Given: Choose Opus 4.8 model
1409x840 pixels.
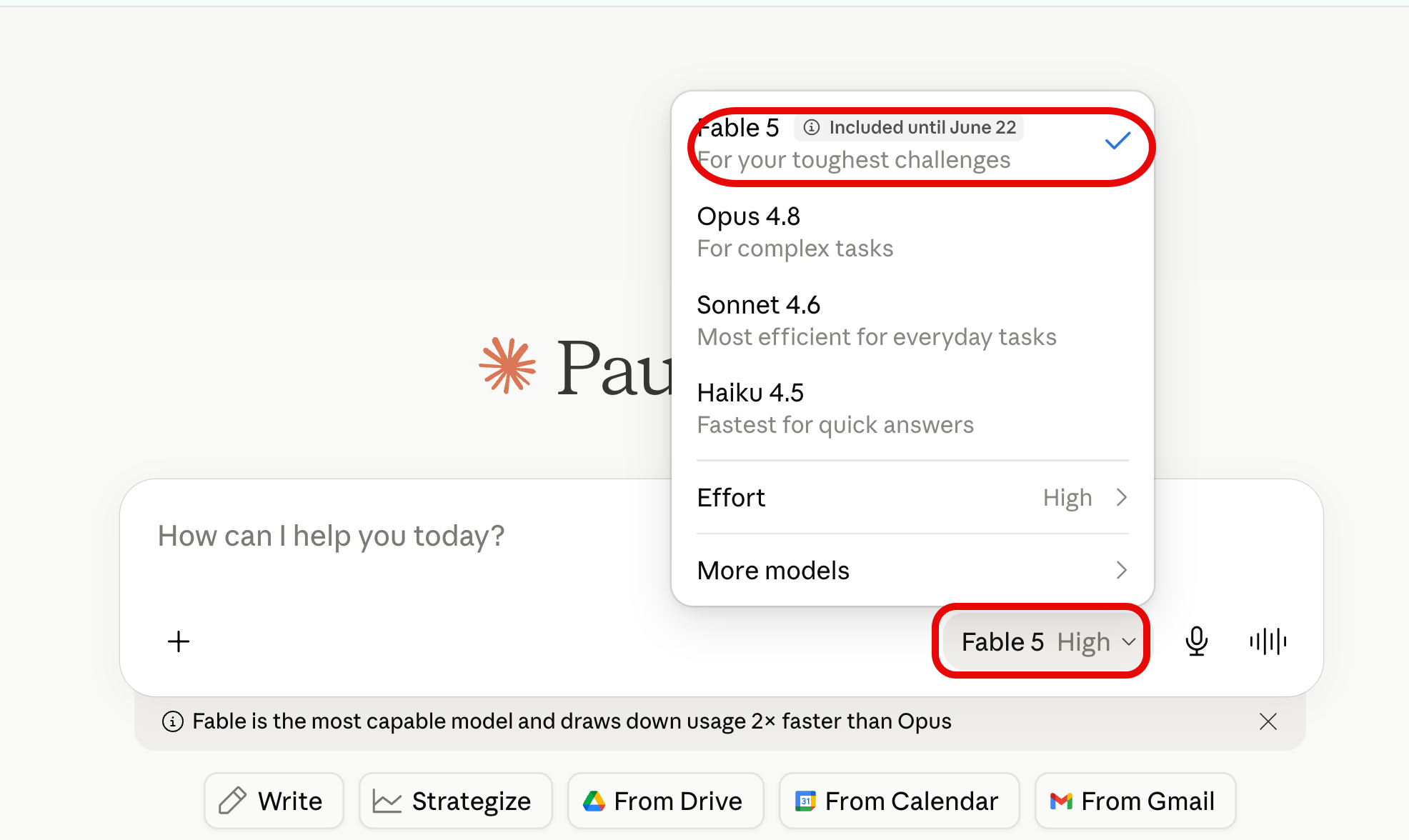Looking at the screenshot, I should [x=913, y=232].
